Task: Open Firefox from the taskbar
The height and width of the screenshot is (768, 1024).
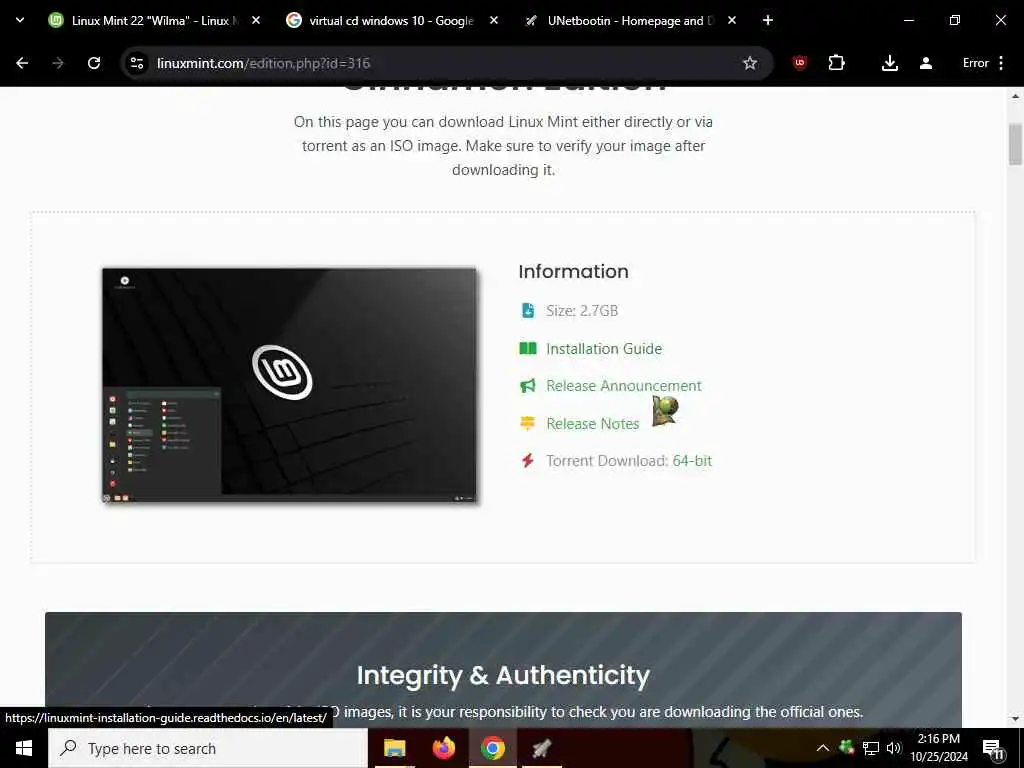Action: [444, 748]
